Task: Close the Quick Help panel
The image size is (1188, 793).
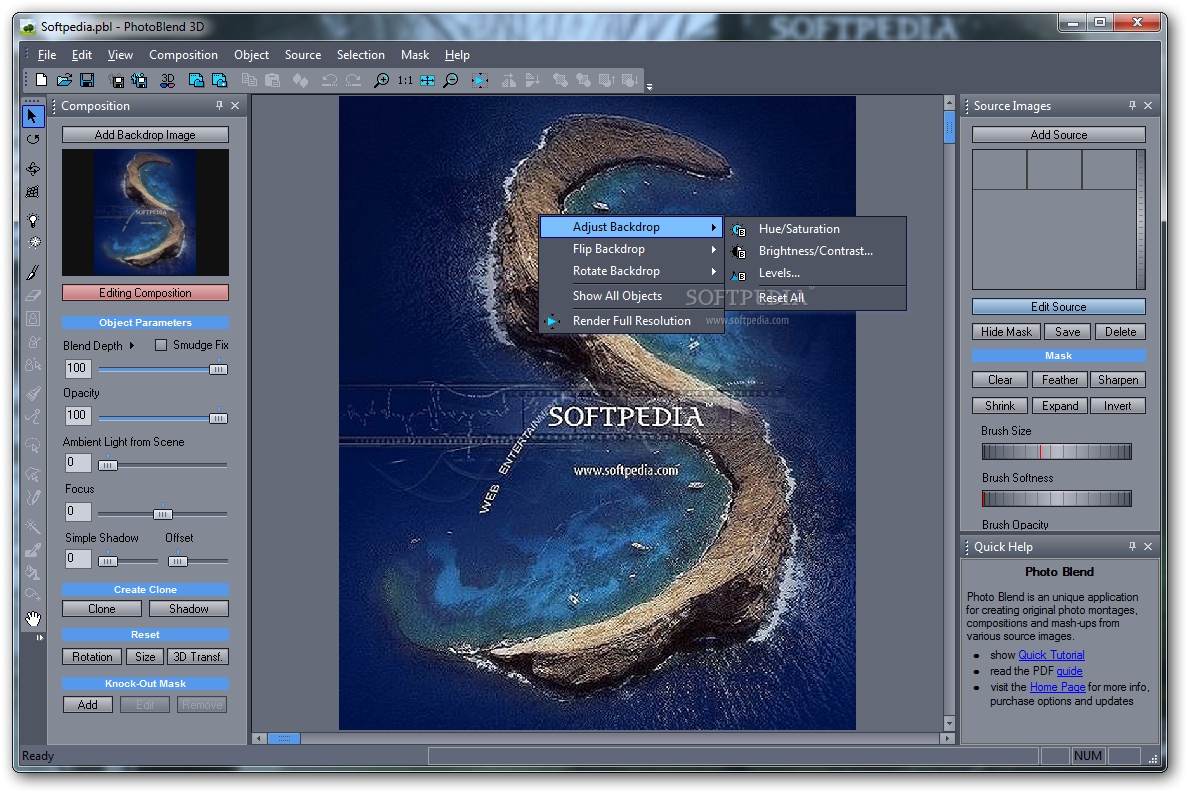Action: point(1148,546)
